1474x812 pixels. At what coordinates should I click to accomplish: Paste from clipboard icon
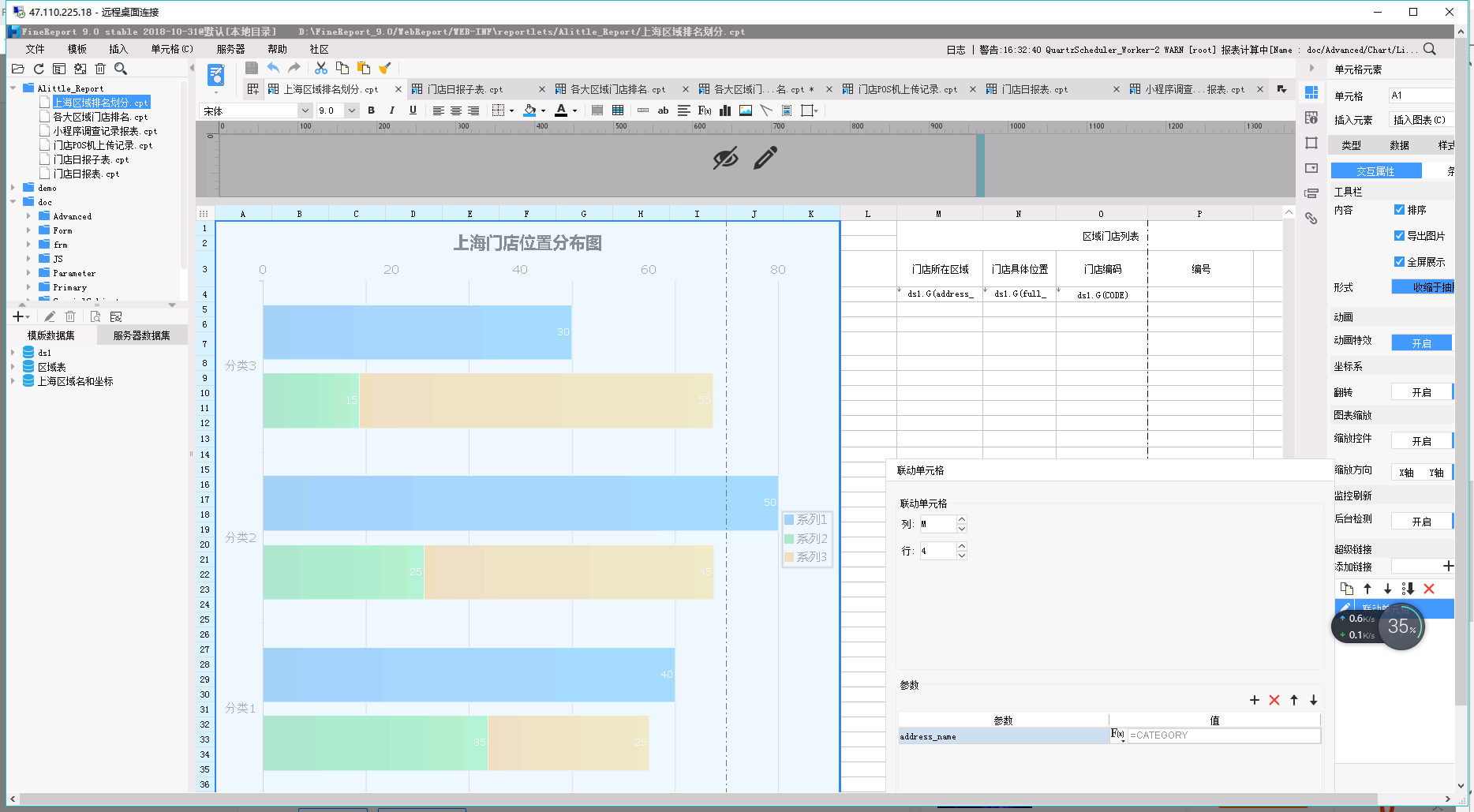(x=364, y=68)
